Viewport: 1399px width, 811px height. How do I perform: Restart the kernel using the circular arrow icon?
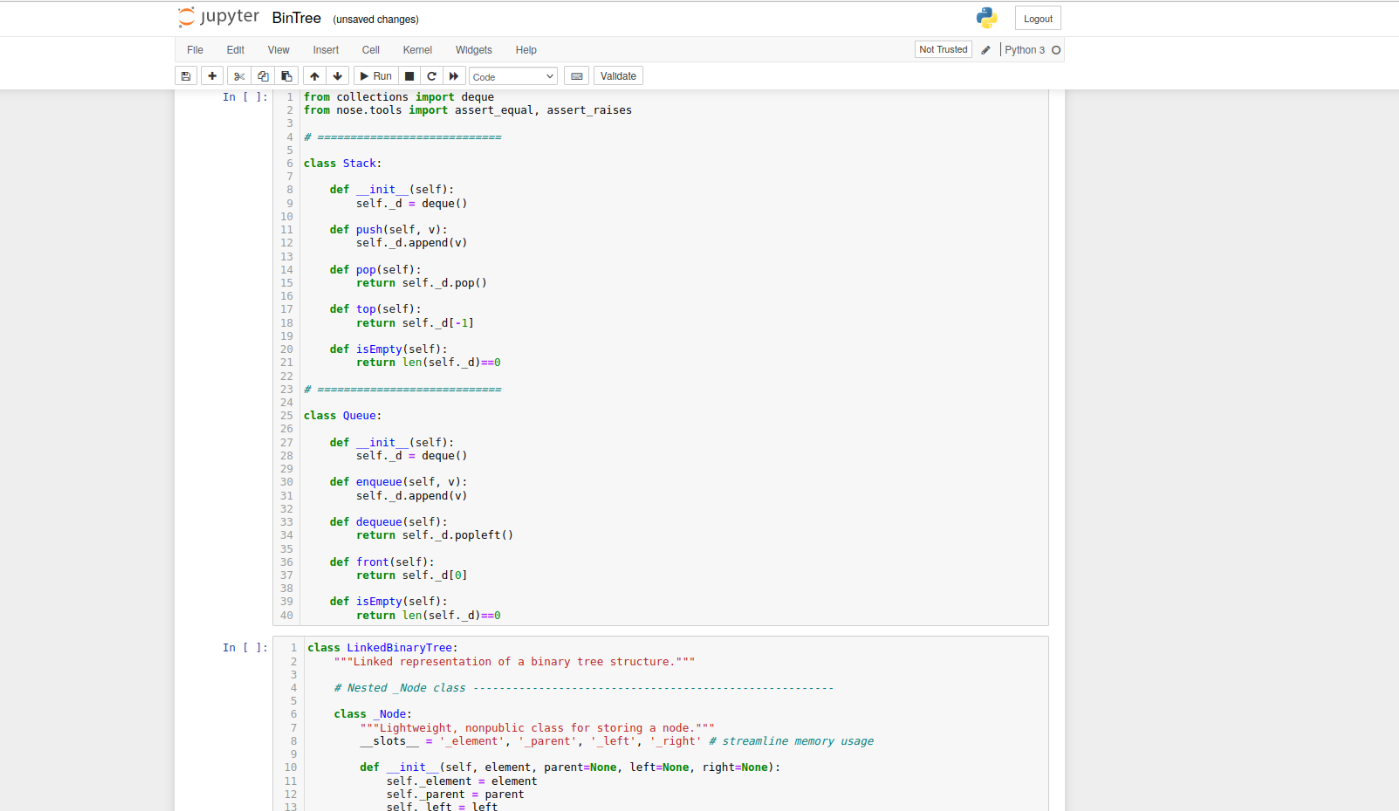[x=431, y=75]
